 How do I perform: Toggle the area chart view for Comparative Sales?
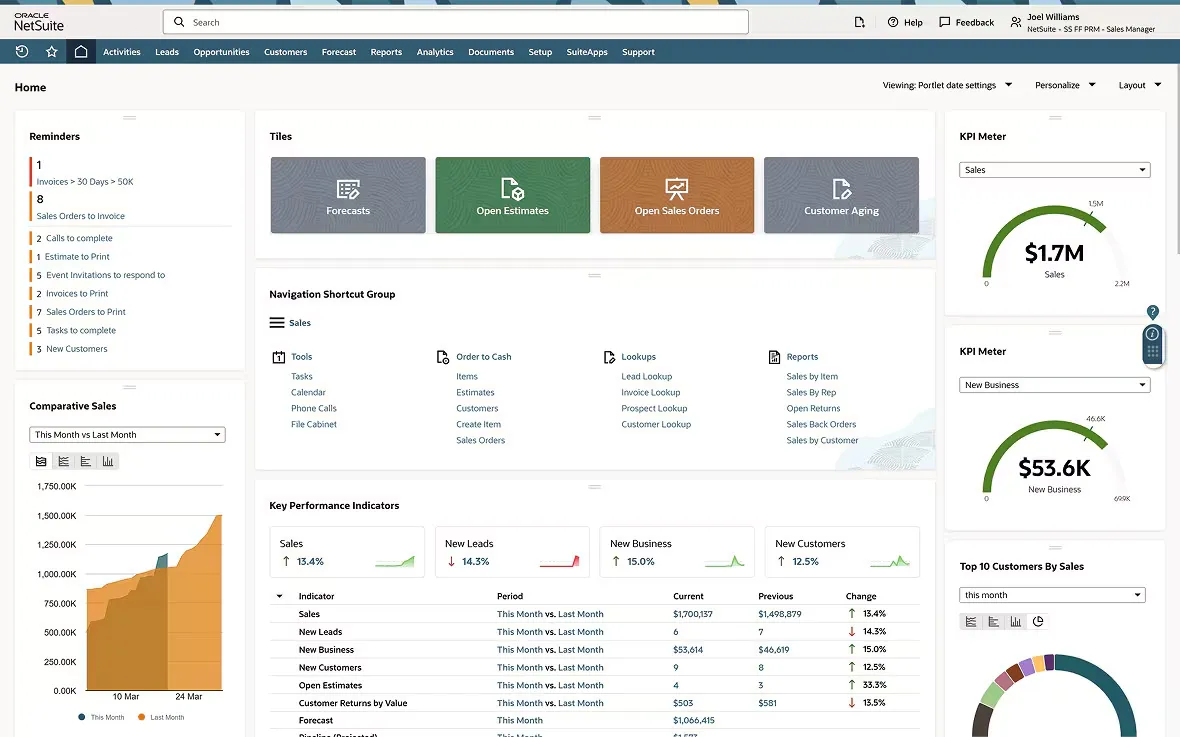[x=41, y=461]
